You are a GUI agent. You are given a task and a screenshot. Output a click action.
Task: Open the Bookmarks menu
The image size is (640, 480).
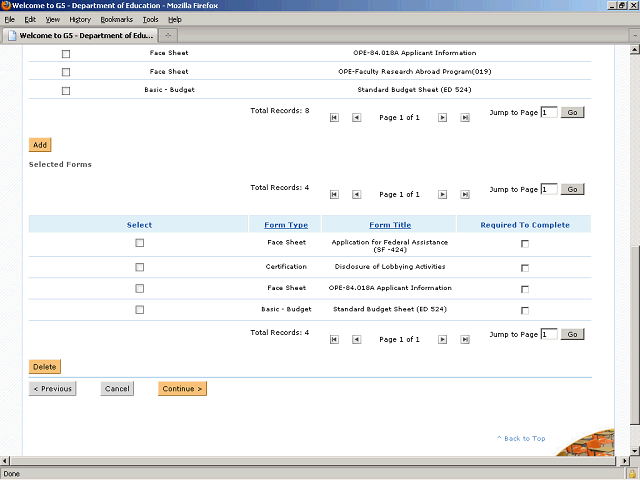click(116, 19)
